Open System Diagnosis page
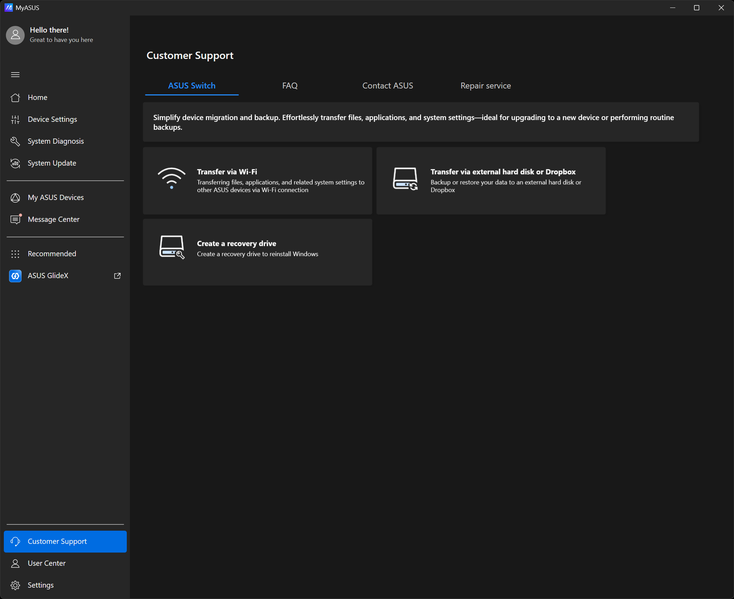Viewport: 734px width, 599px height. [x=65, y=141]
